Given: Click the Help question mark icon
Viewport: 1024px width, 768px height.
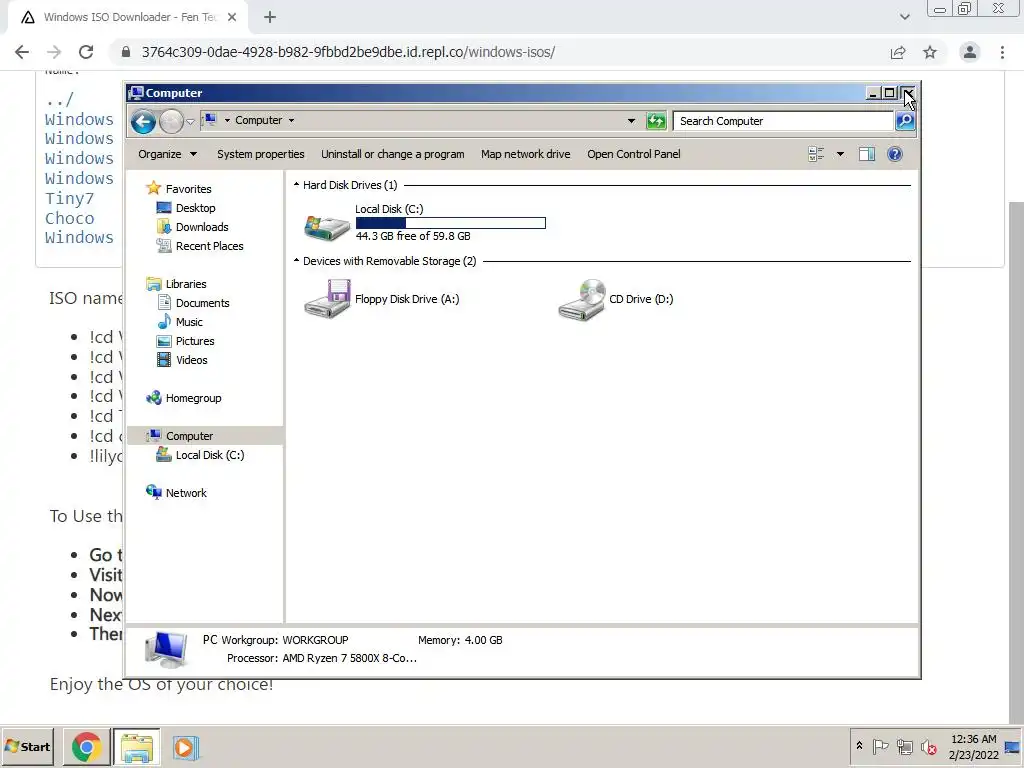Looking at the screenshot, I should (895, 154).
